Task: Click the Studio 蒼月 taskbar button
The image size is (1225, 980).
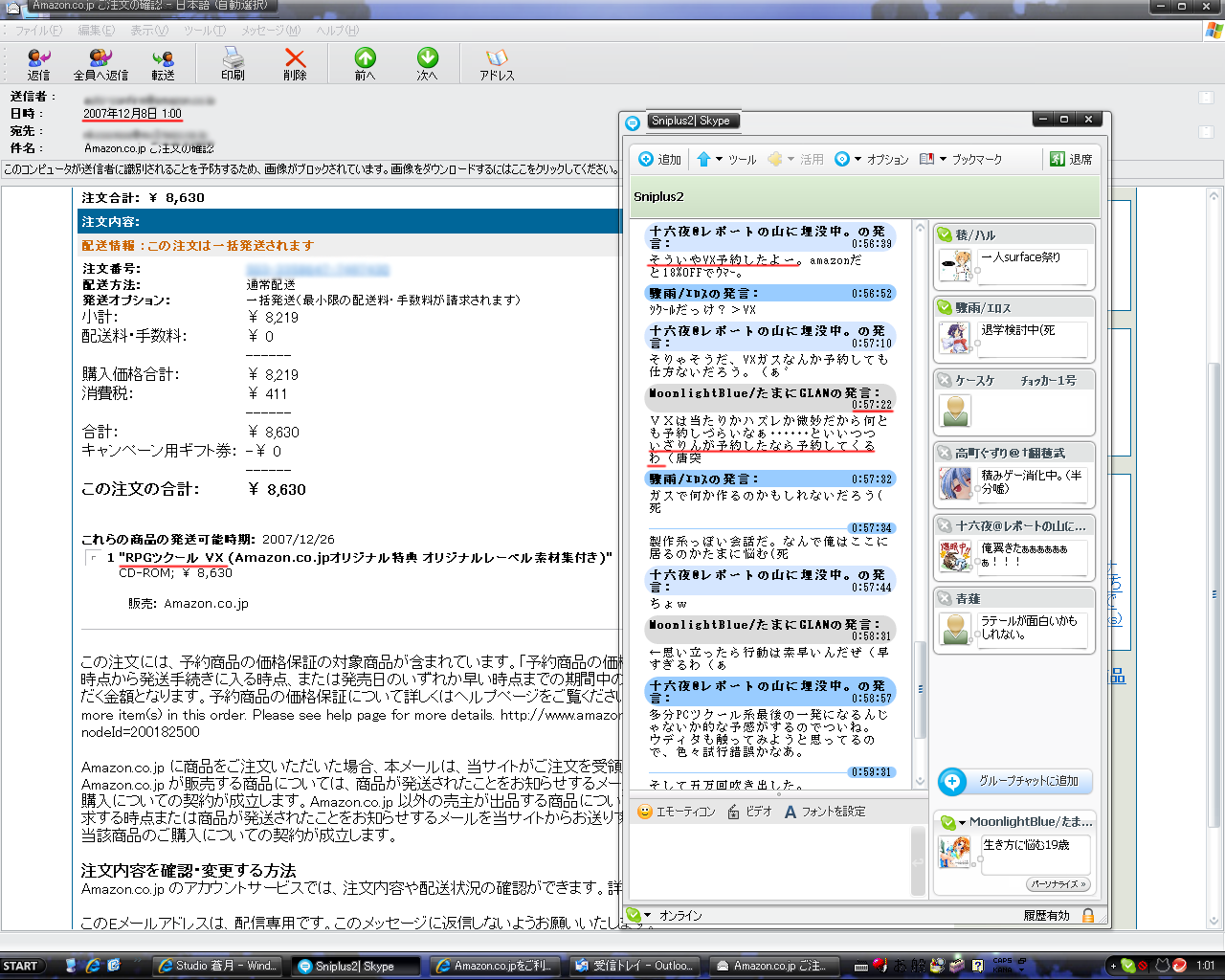Action: pyautogui.click(x=216, y=966)
